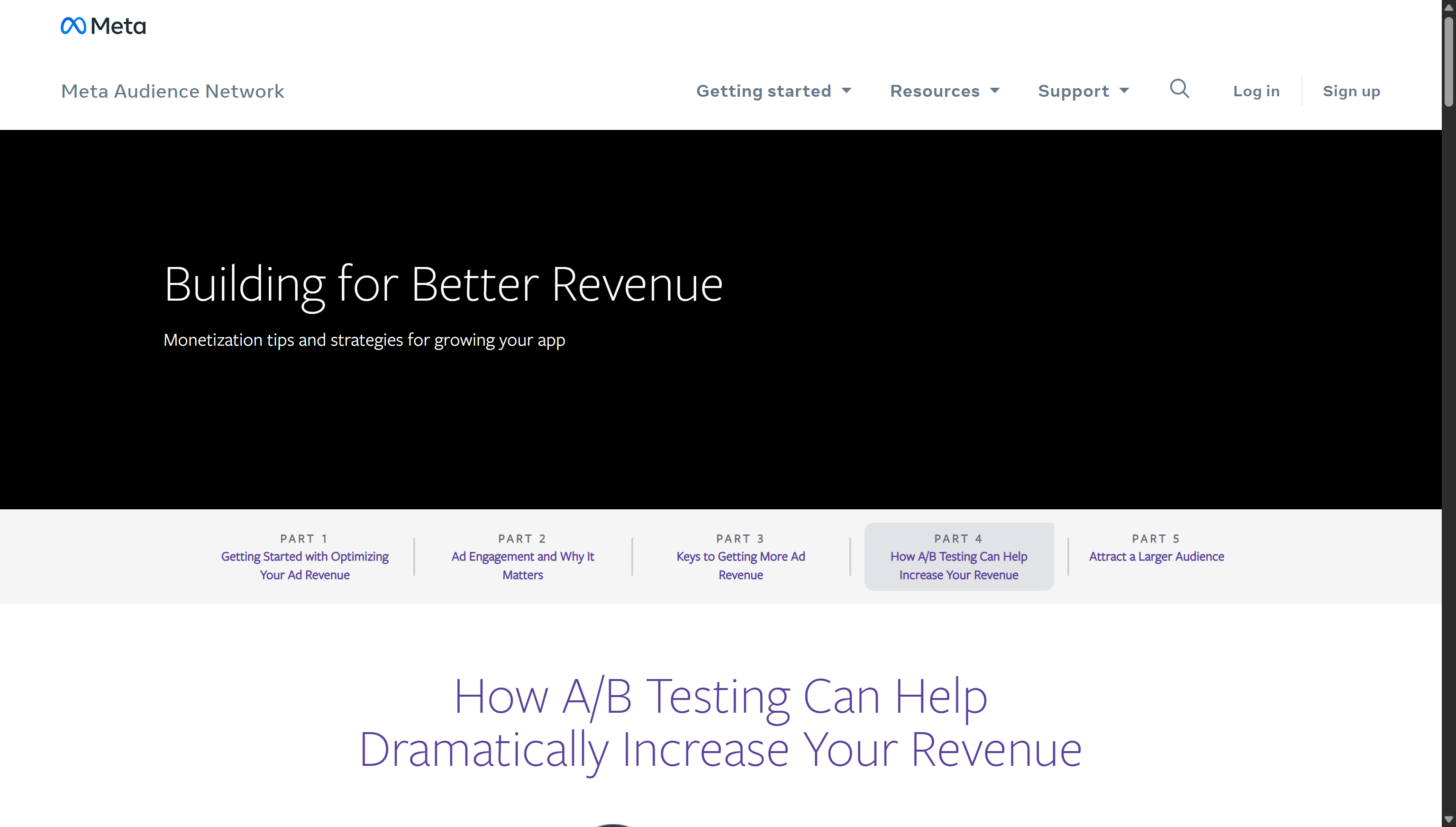Open the search magnifier icon
The width and height of the screenshot is (1456, 827).
pos(1179,89)
